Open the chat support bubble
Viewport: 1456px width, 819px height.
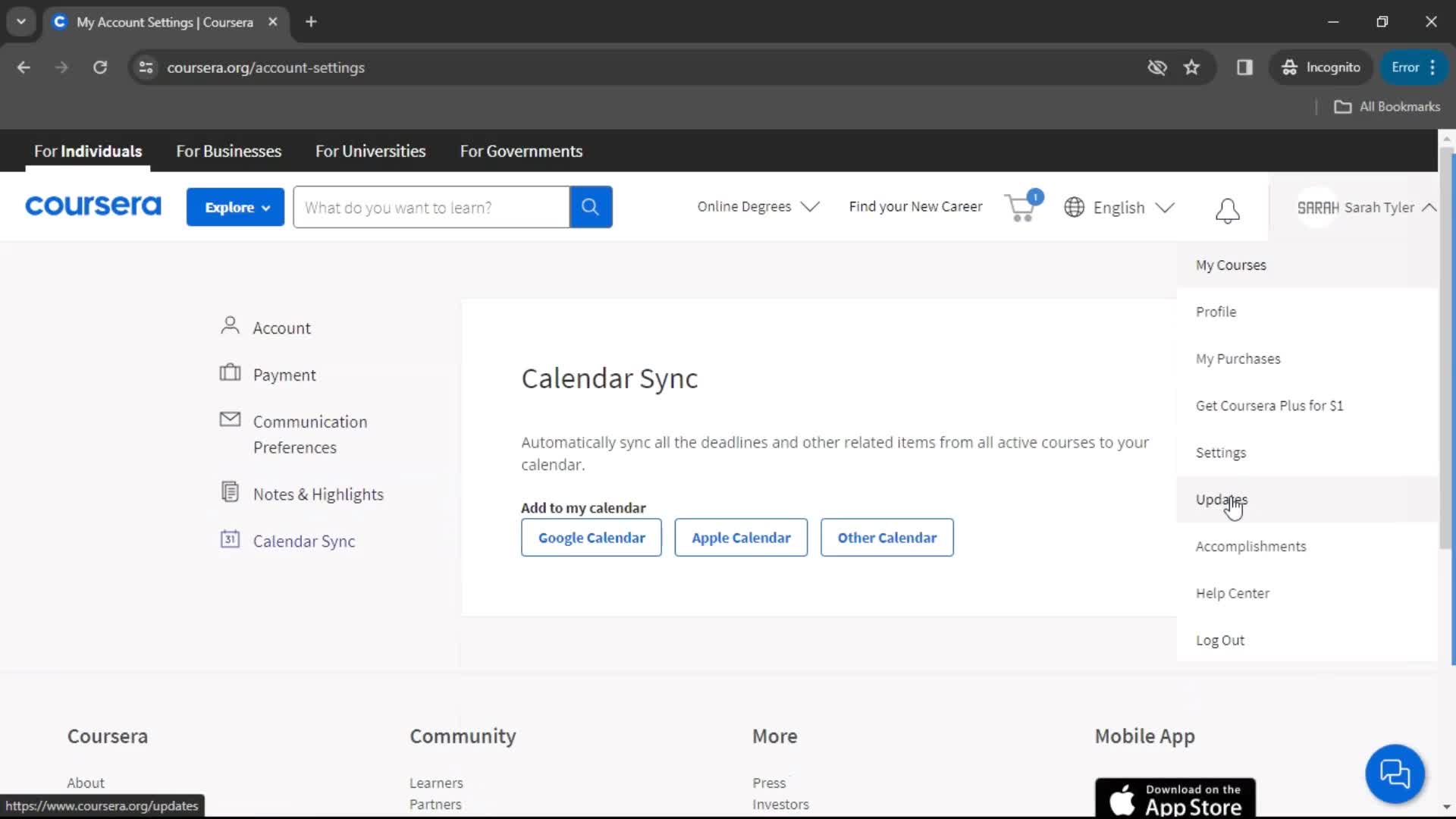(x=1395, y=773)
